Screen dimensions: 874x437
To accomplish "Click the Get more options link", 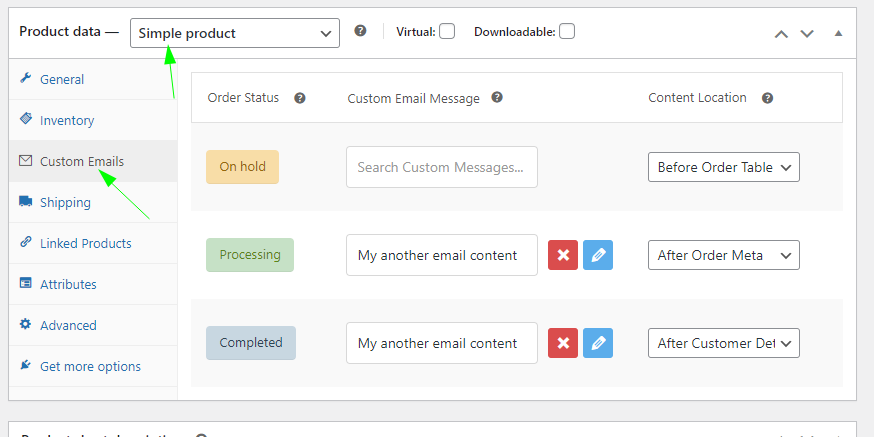I will [x=90, y=366].
